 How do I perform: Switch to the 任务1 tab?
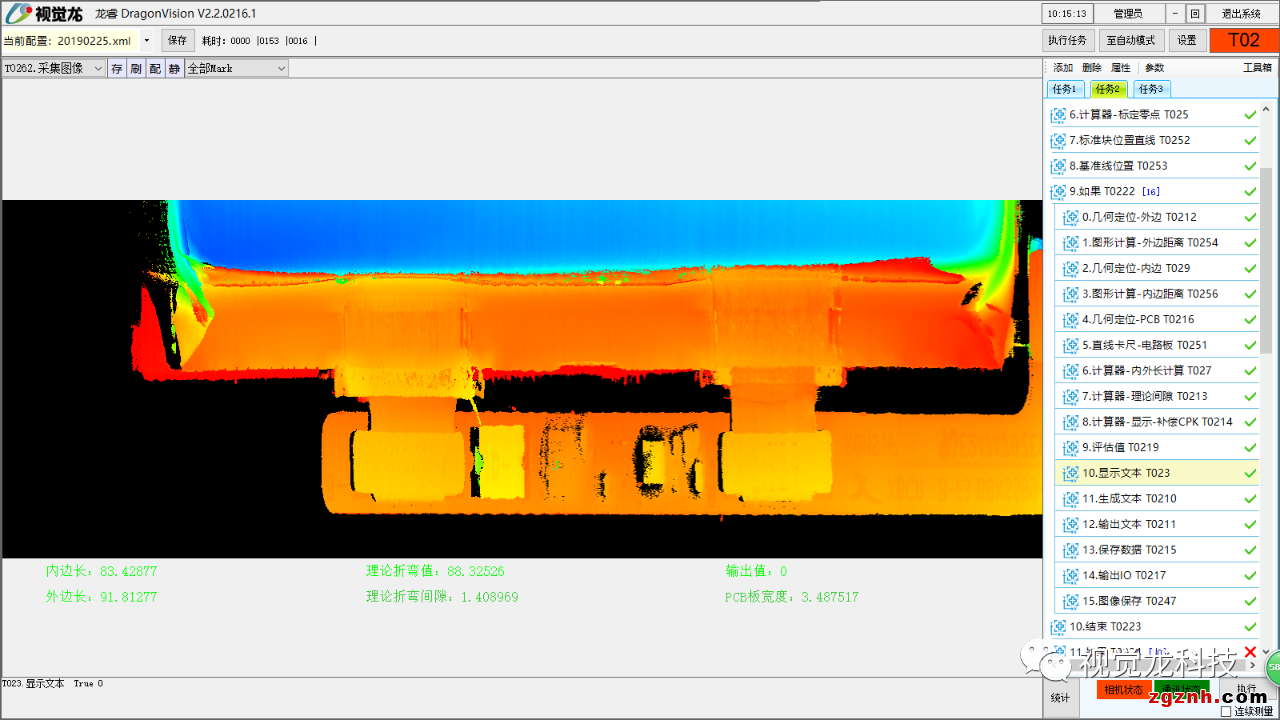[1065, 89]
